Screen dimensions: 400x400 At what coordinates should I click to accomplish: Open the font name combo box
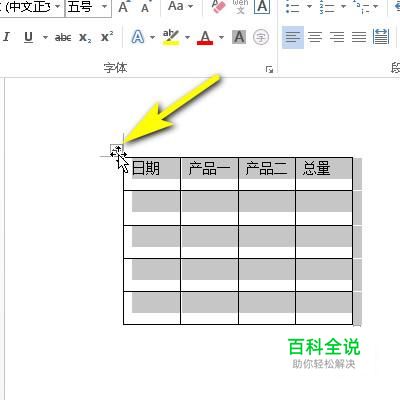[32, 7]
